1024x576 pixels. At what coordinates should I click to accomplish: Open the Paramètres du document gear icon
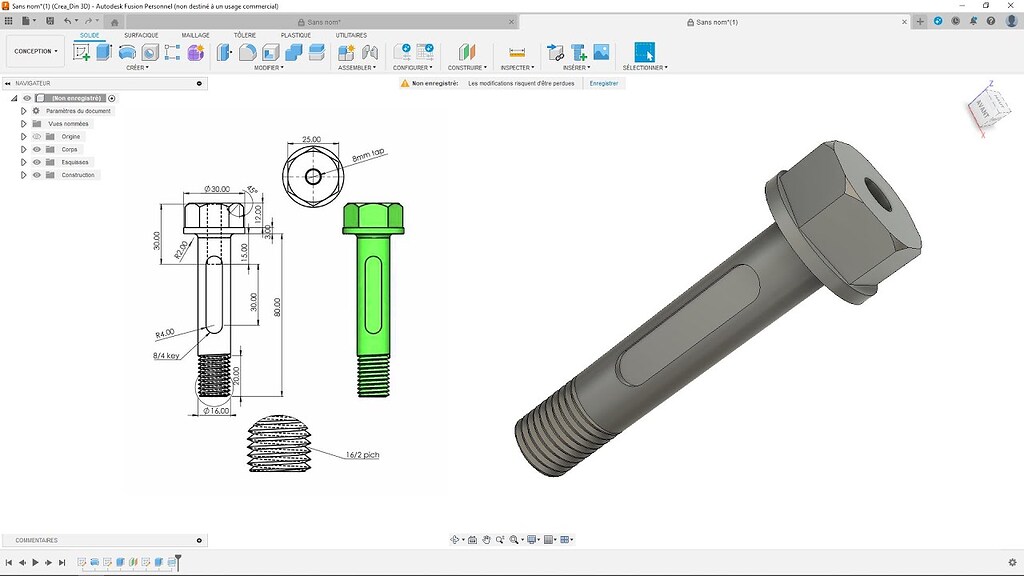point(36,110)
